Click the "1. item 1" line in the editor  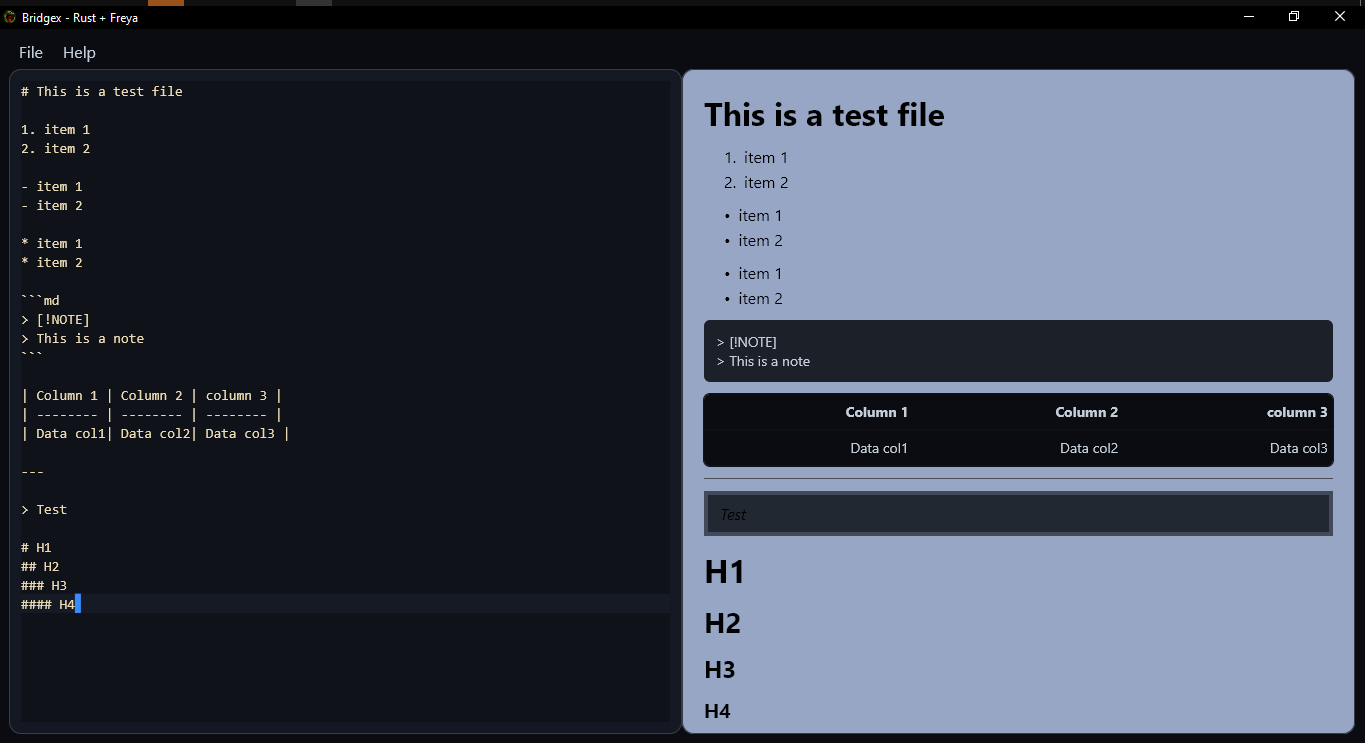(x=55, y=129)
